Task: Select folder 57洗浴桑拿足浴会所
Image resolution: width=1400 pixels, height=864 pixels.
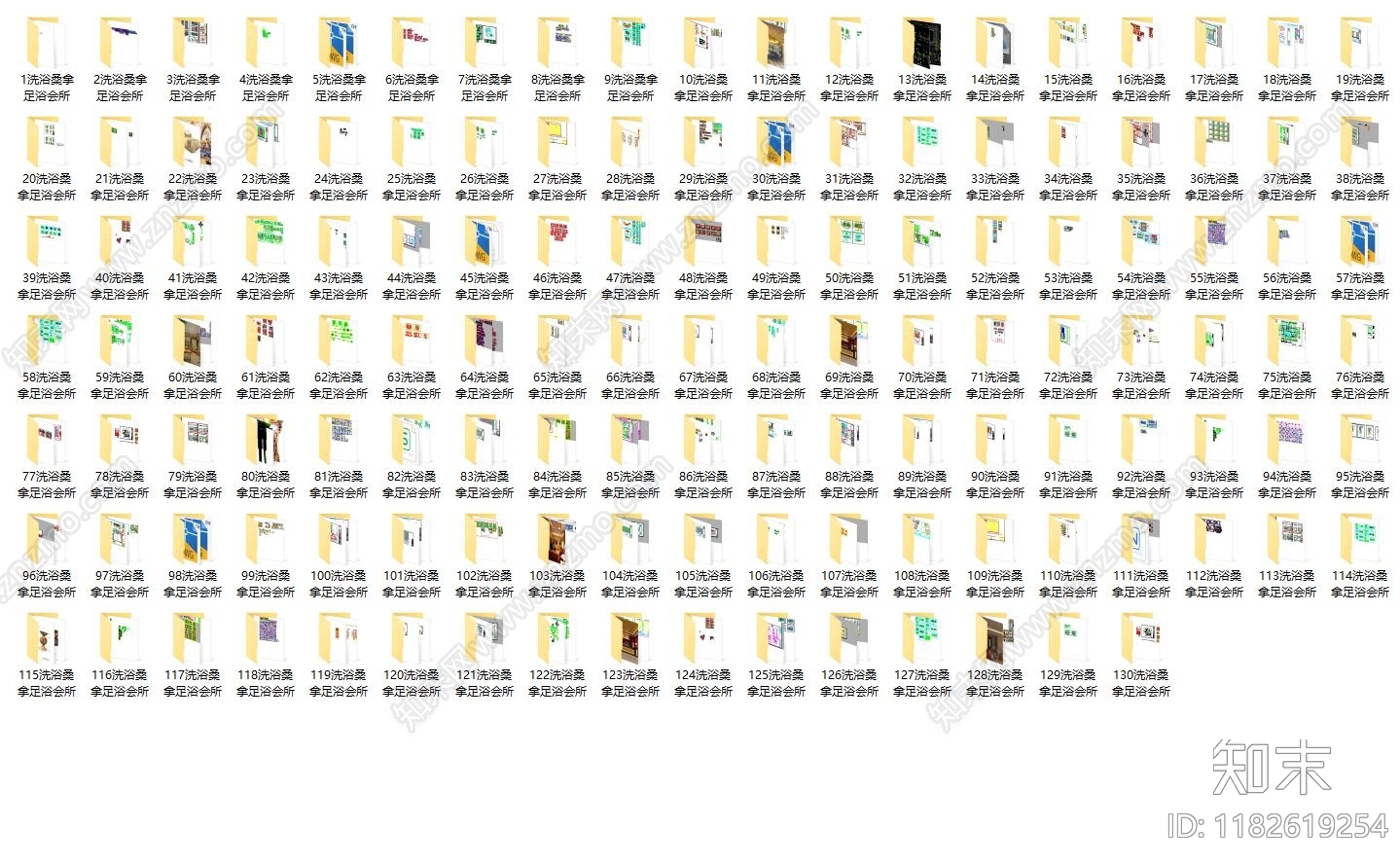Action: coord(1360,259)
